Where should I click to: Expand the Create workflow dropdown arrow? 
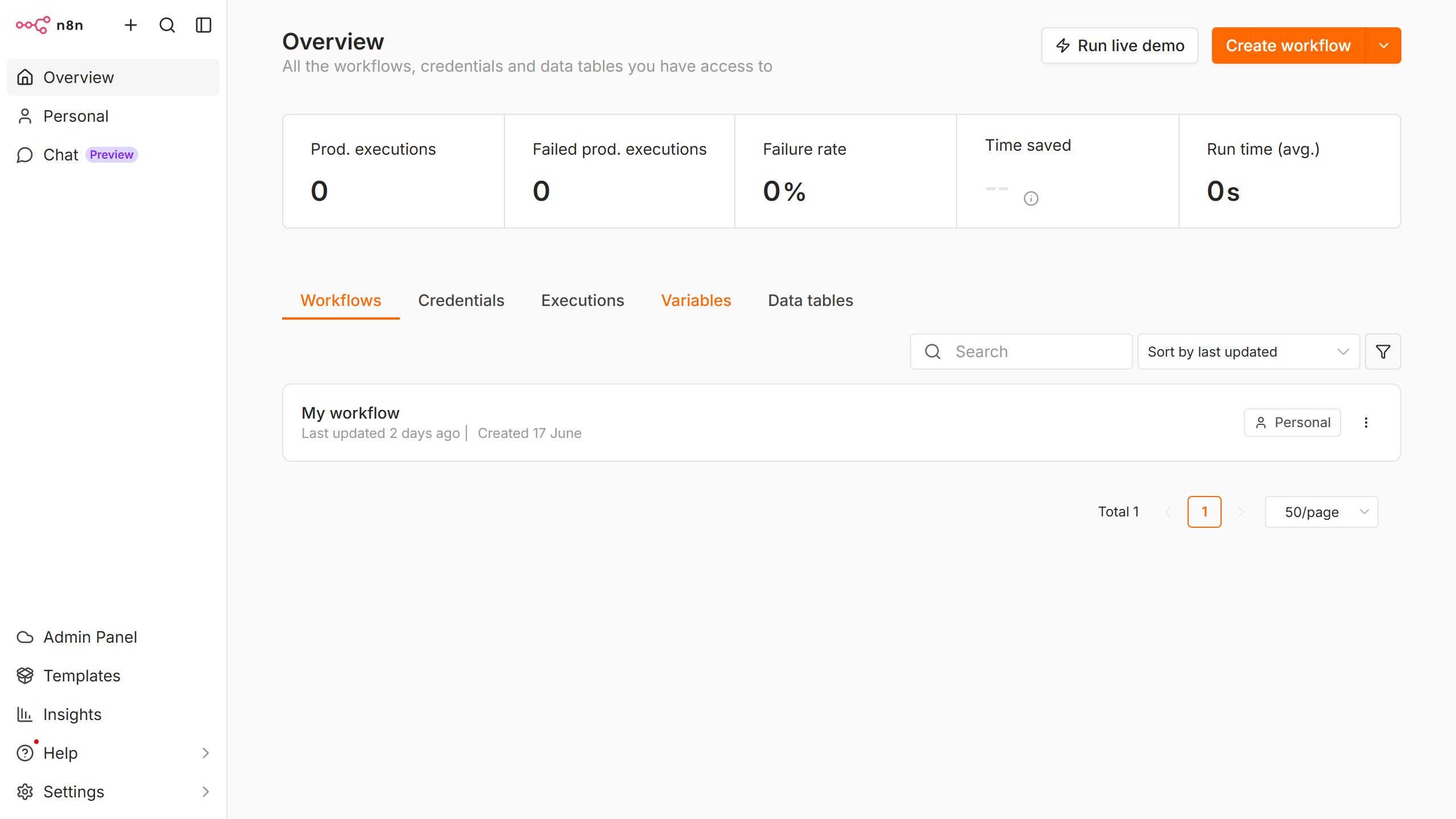click(x=1384, y=45)
